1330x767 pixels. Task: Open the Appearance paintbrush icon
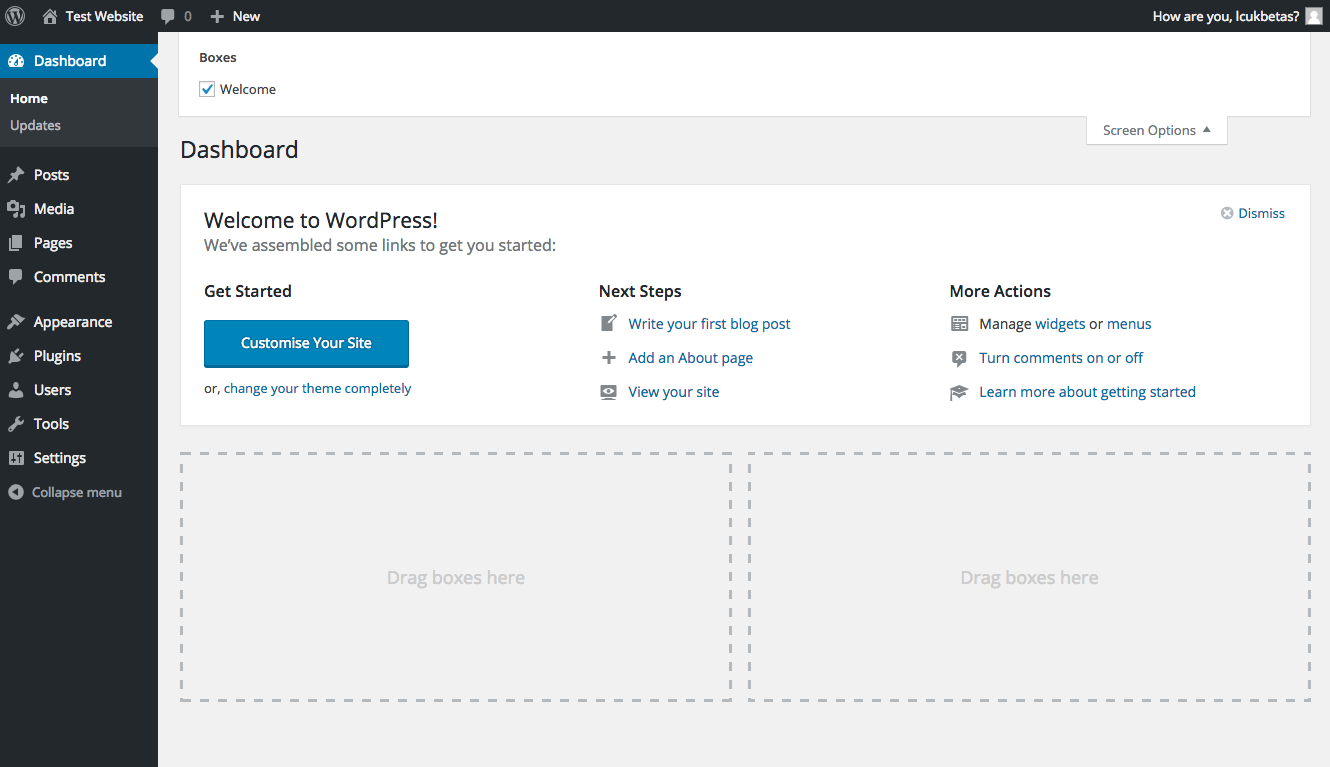pyautogui.click(x=18, y=321)
